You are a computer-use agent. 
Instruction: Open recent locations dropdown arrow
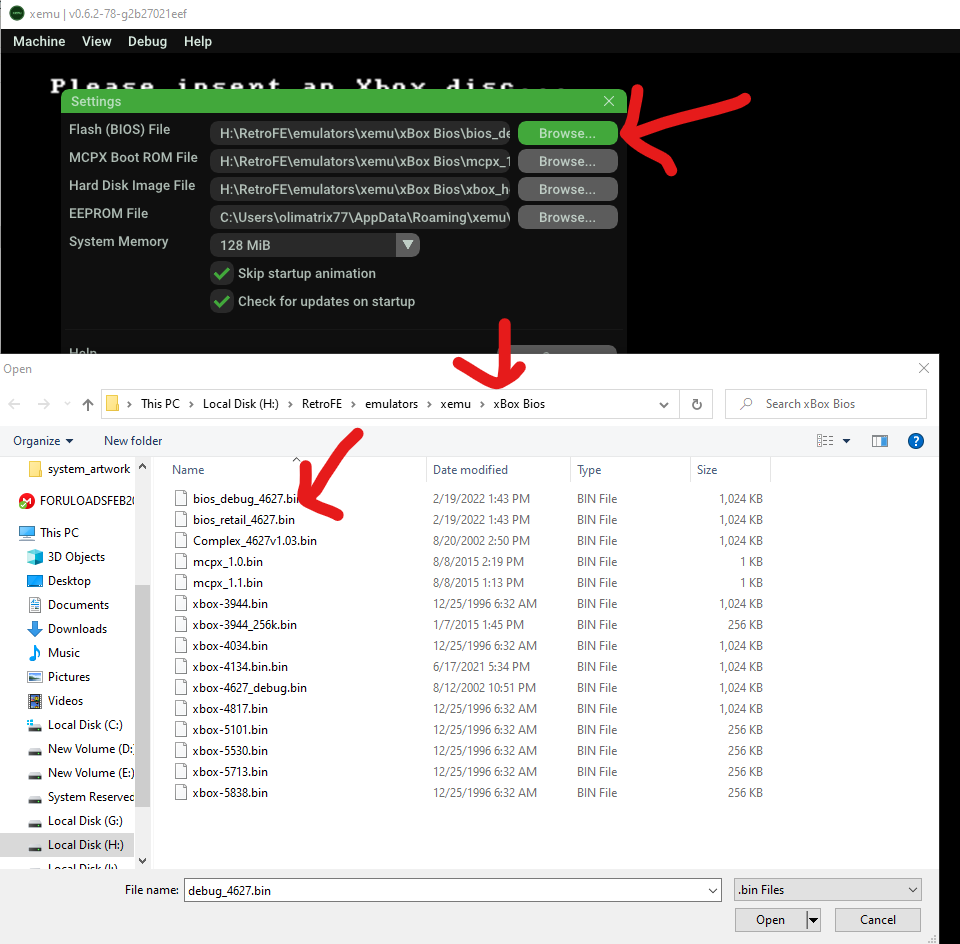67,404
